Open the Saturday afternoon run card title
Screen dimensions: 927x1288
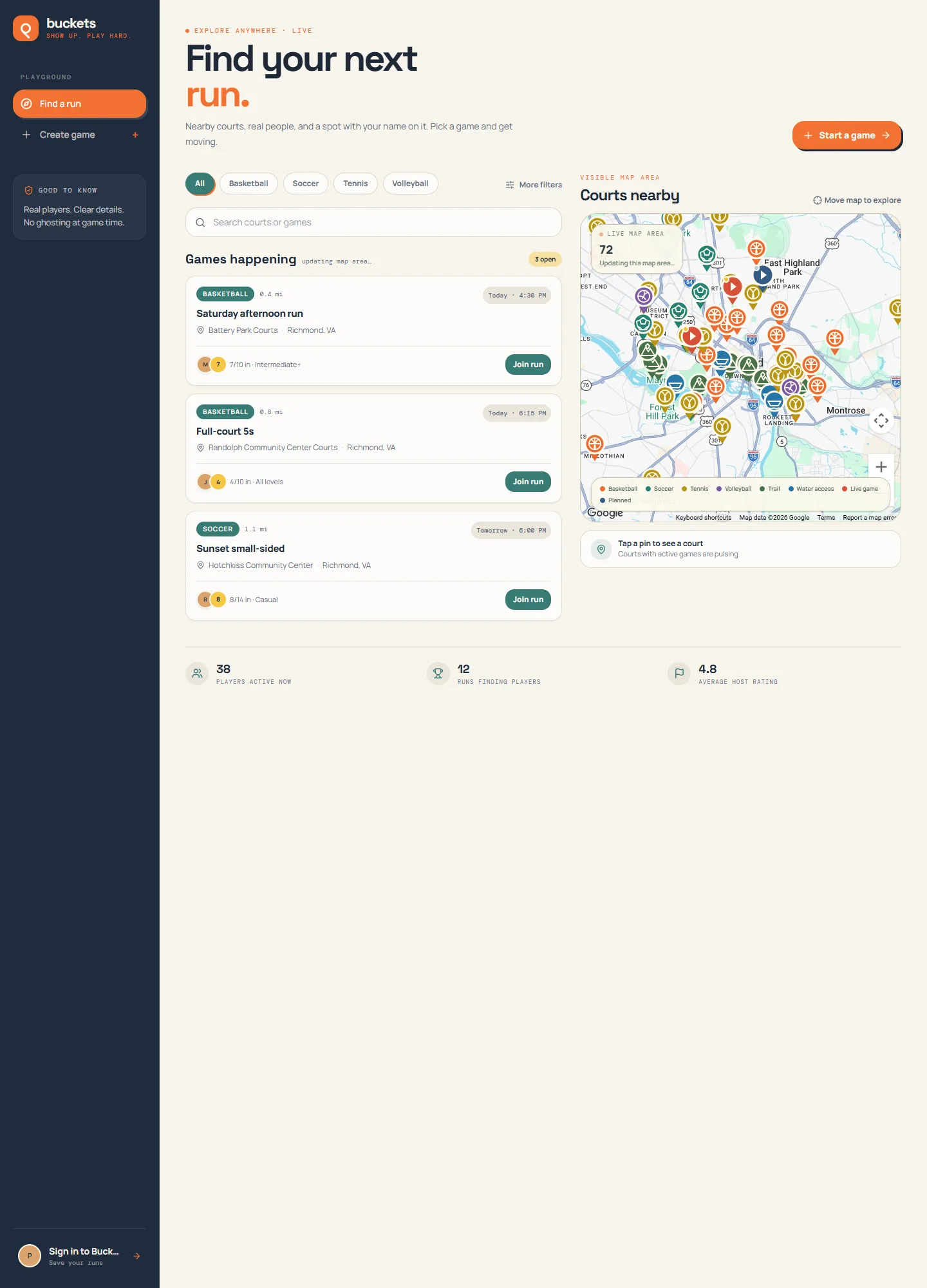(250, 314)
